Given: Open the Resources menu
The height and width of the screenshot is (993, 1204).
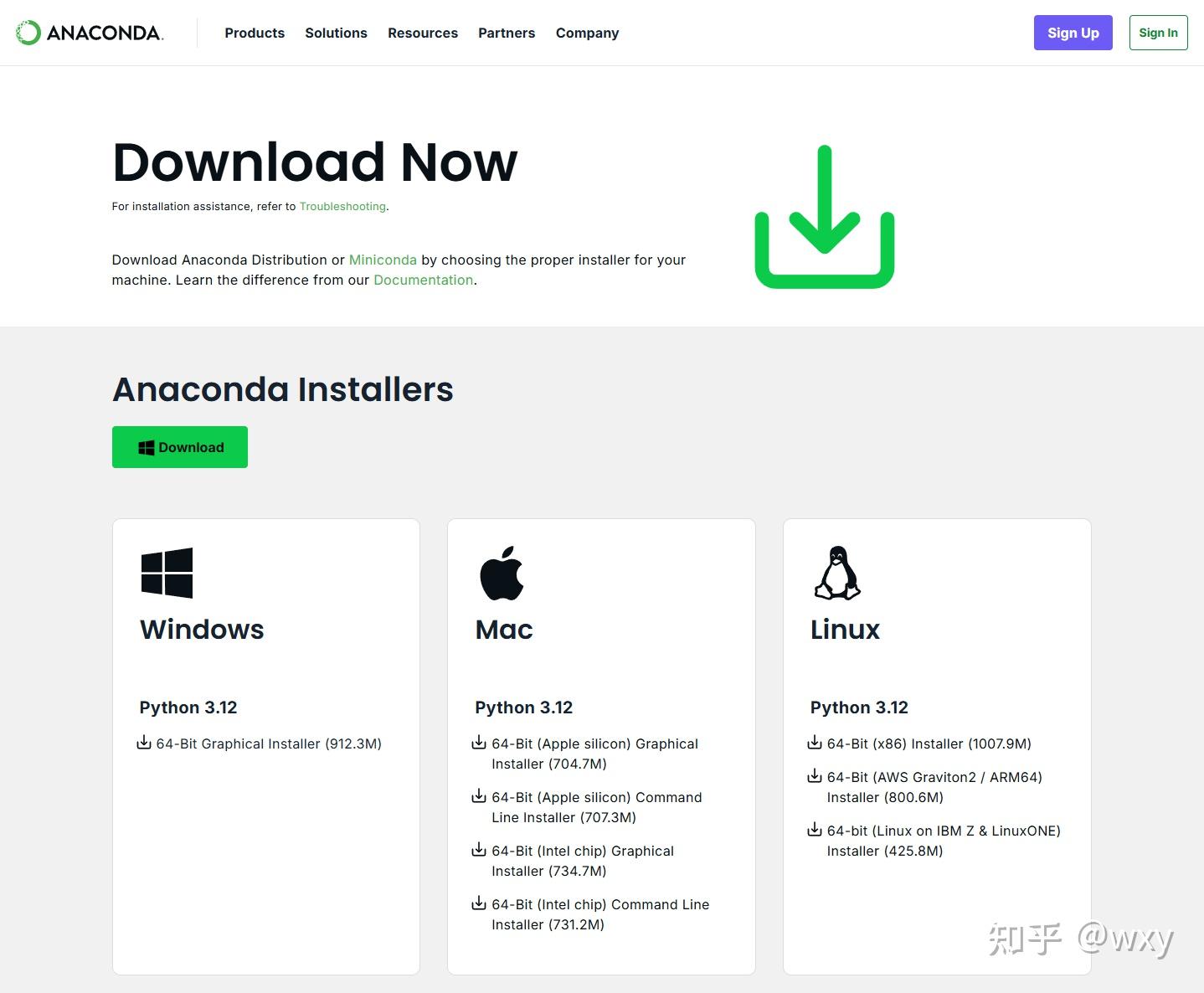Looking at the screenshot, I should coord(423,33).
